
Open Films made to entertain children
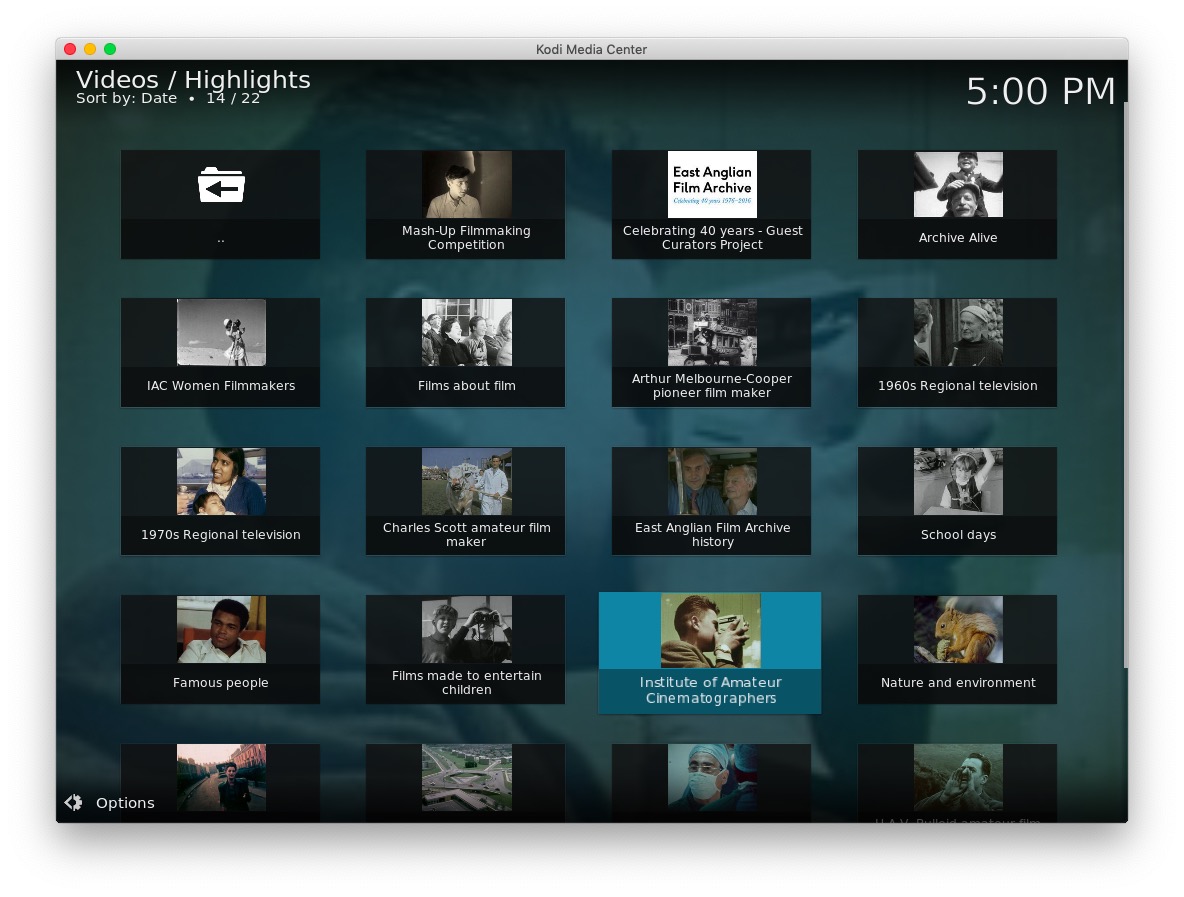466,649
